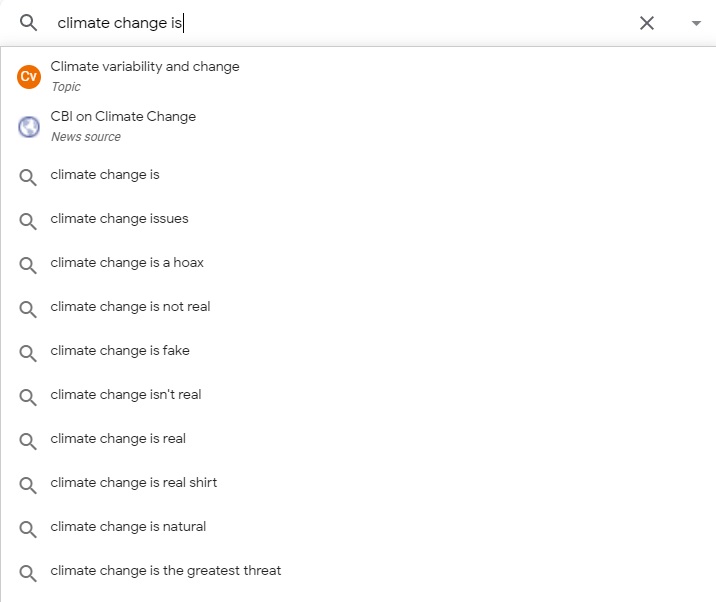The image size is (716, 602).
Task: Click magnifier icon beside 'climate change issues'
Action: point(28,221)
